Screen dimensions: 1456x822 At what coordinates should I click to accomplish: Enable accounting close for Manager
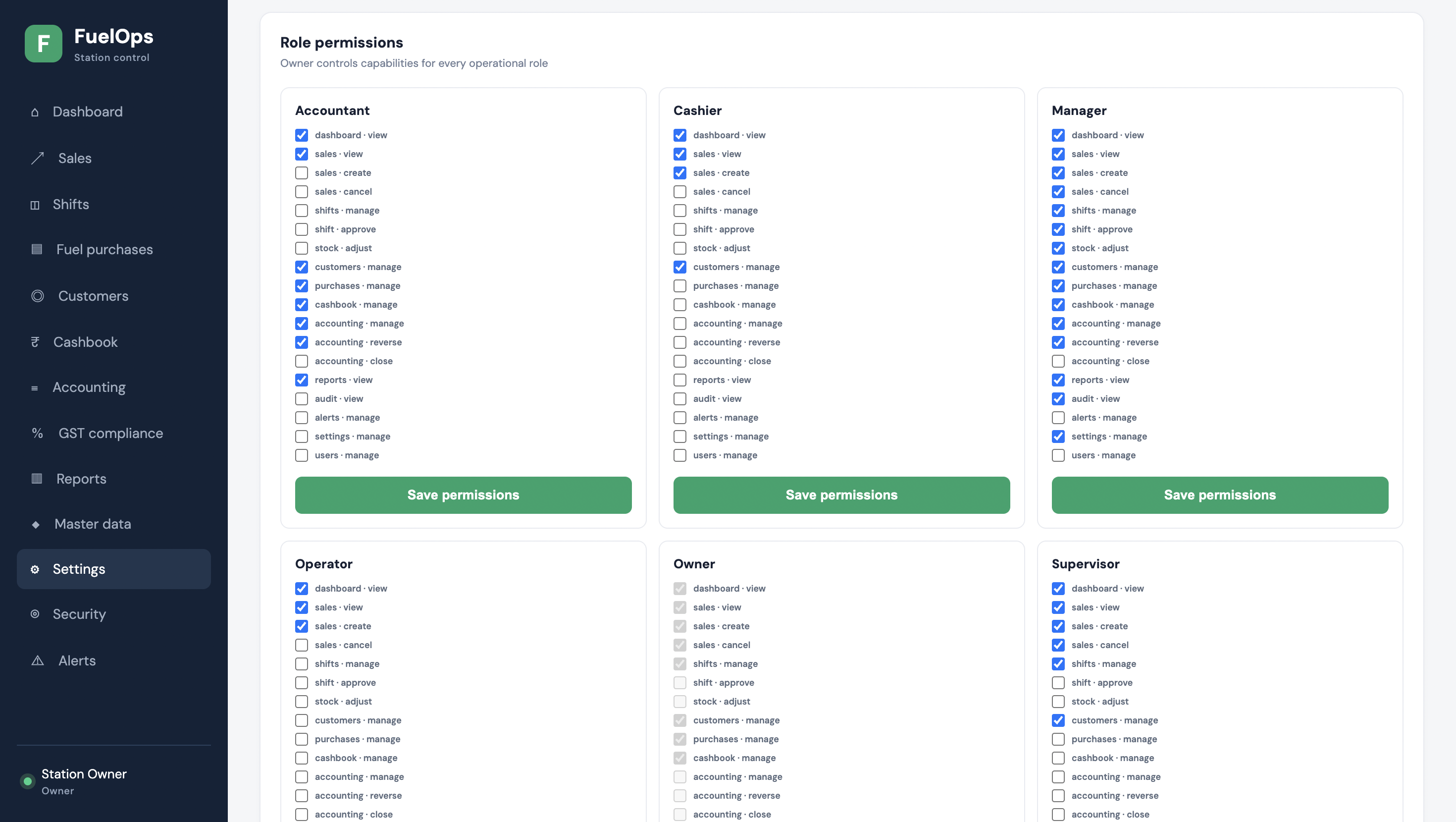click(x=1058, y=361)
